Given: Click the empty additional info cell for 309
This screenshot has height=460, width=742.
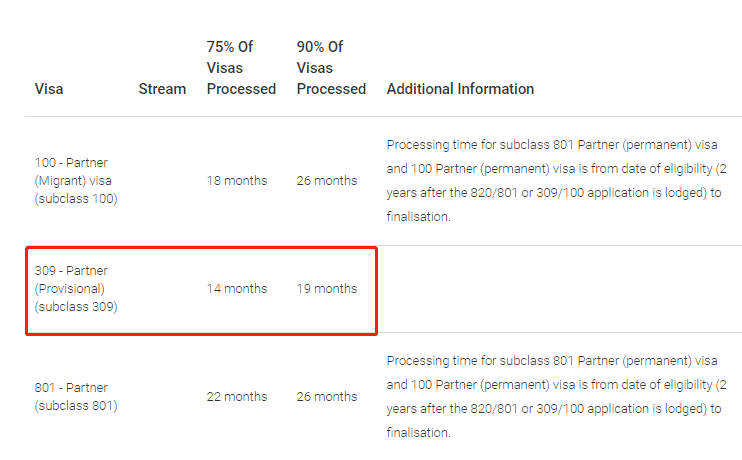Looking at the screenshot, I should point(559,289).
